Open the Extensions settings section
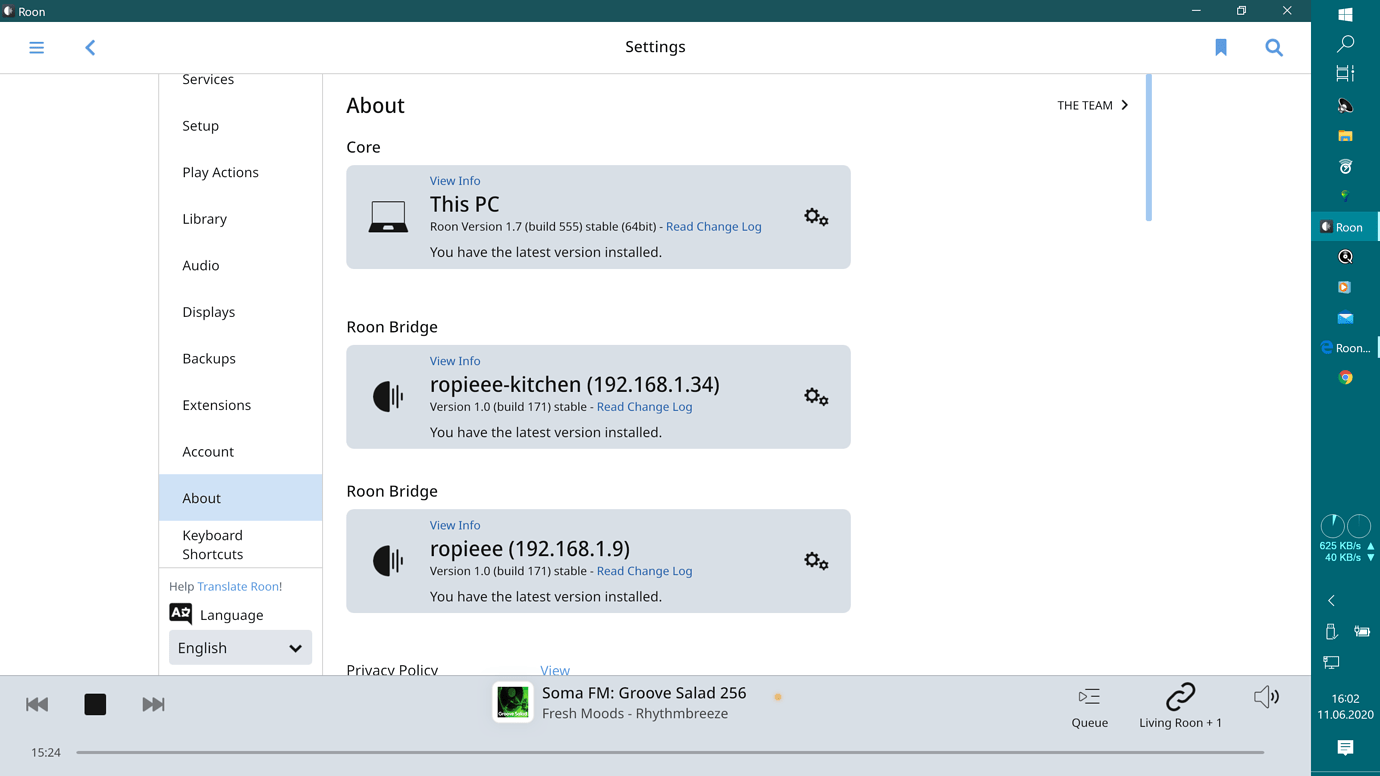Screen dimensions: 1380x776 [x=217, y=404]
